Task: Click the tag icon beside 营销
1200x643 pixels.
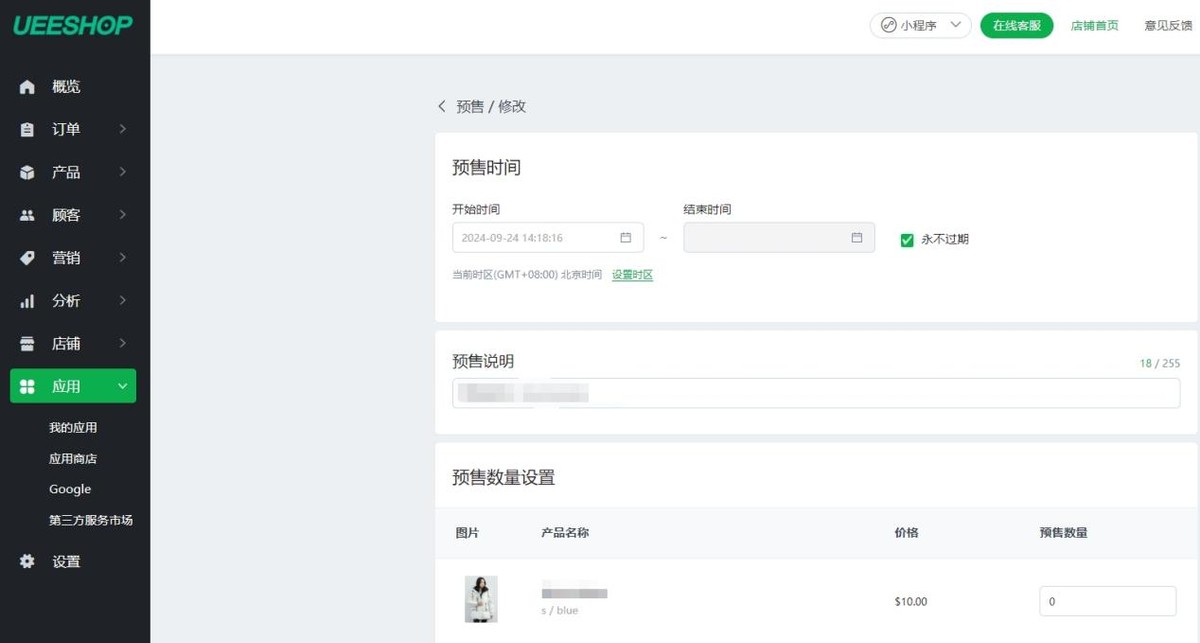Action: point(27,258)
